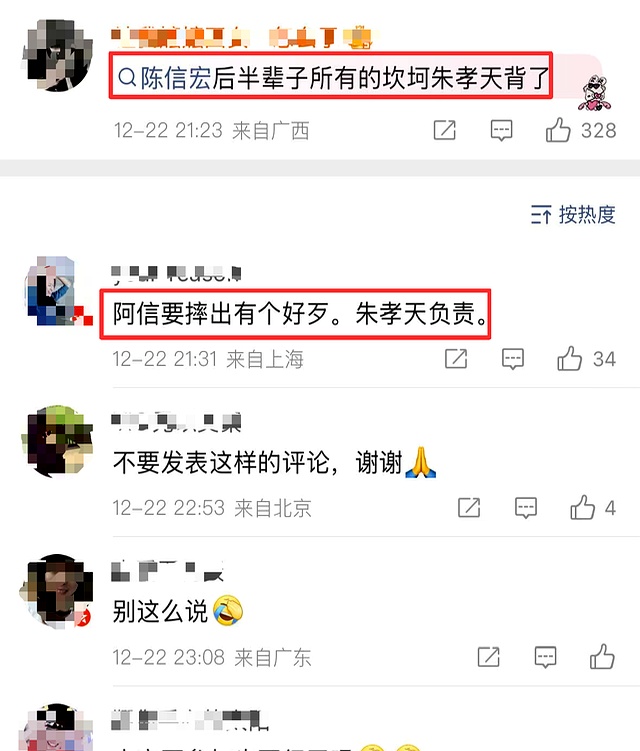640x751 pixels.
Task: Share the comment posted at 21:23
Action: (x=445, y=130)
